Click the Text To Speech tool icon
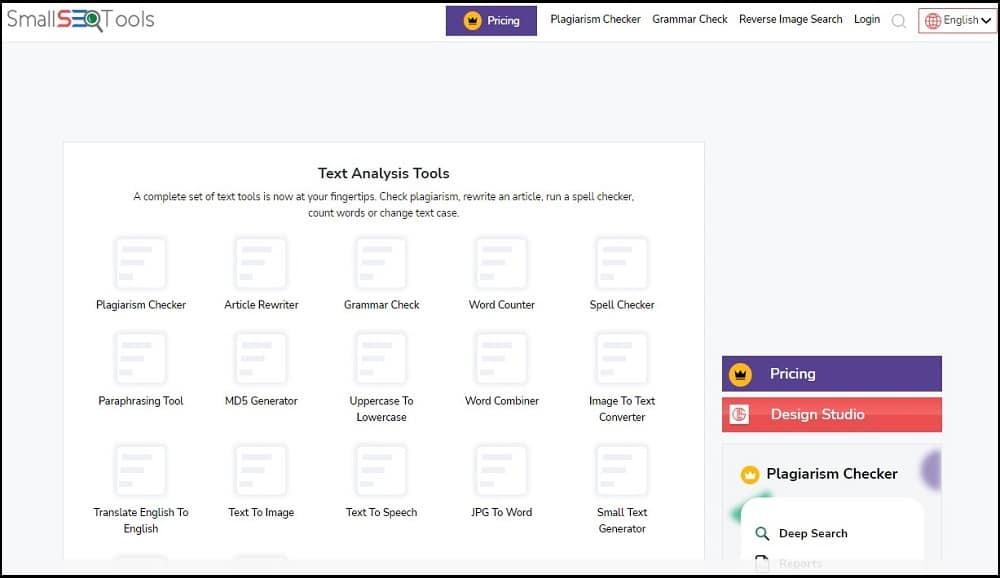The width and height of the screenshot is (1000, 578). [381, 470]
